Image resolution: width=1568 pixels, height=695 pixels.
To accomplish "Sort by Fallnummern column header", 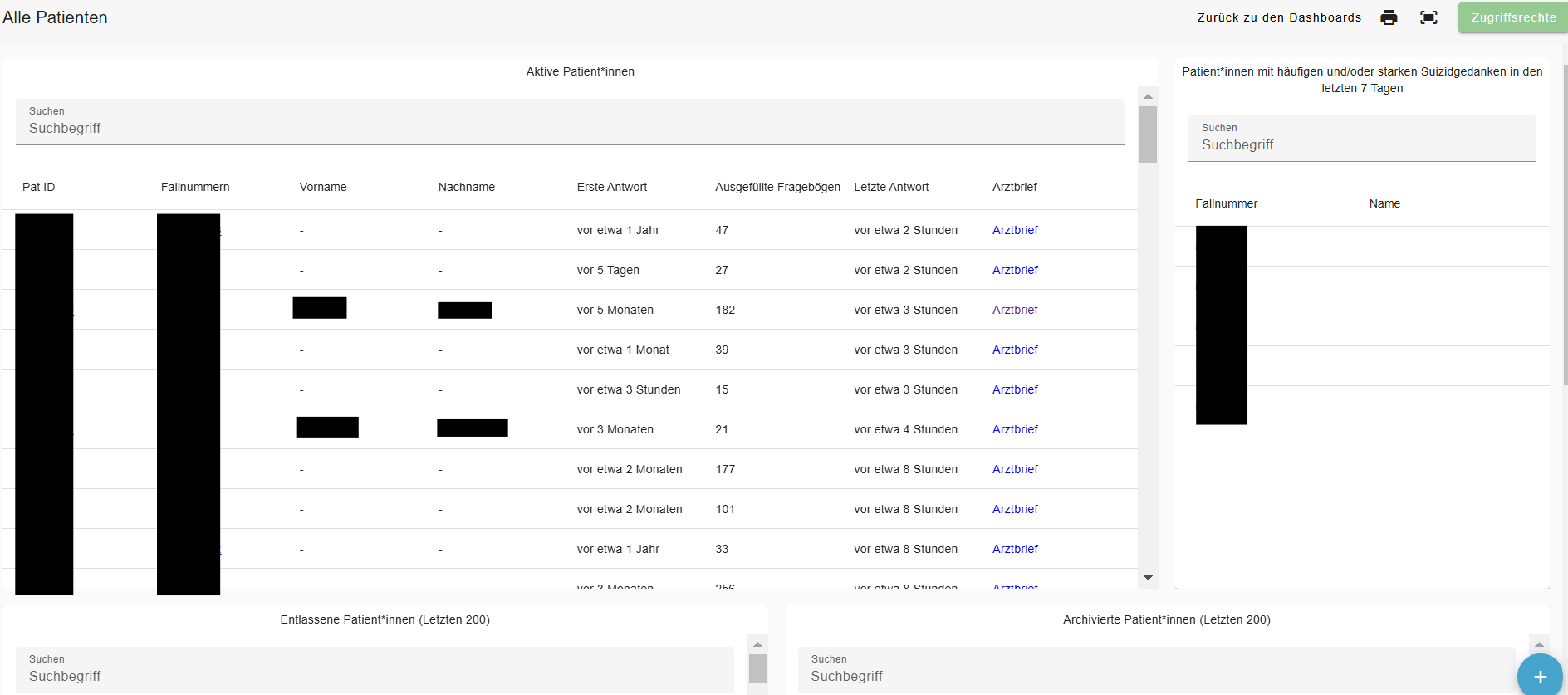I will (x=195, y=187).
